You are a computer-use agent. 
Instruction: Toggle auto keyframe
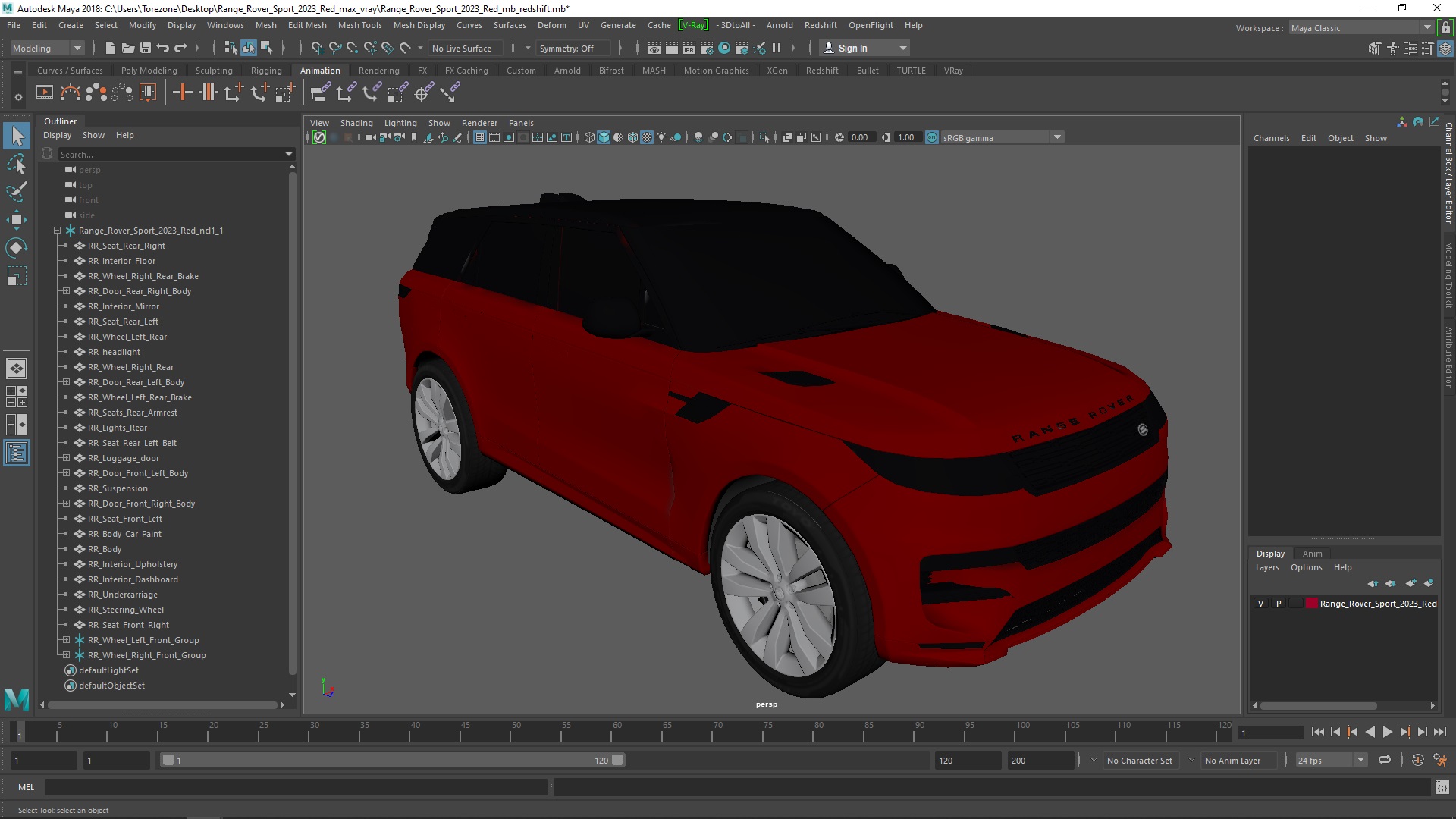[x=1417, y=760]
